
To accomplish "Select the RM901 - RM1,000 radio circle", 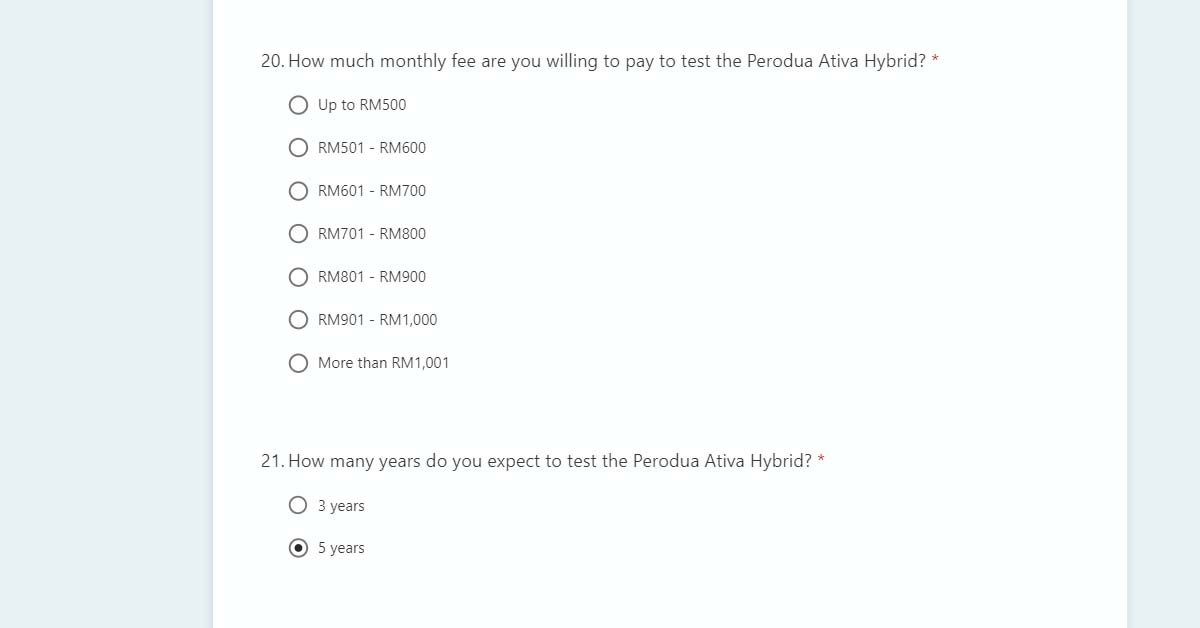I will [298, 320].
